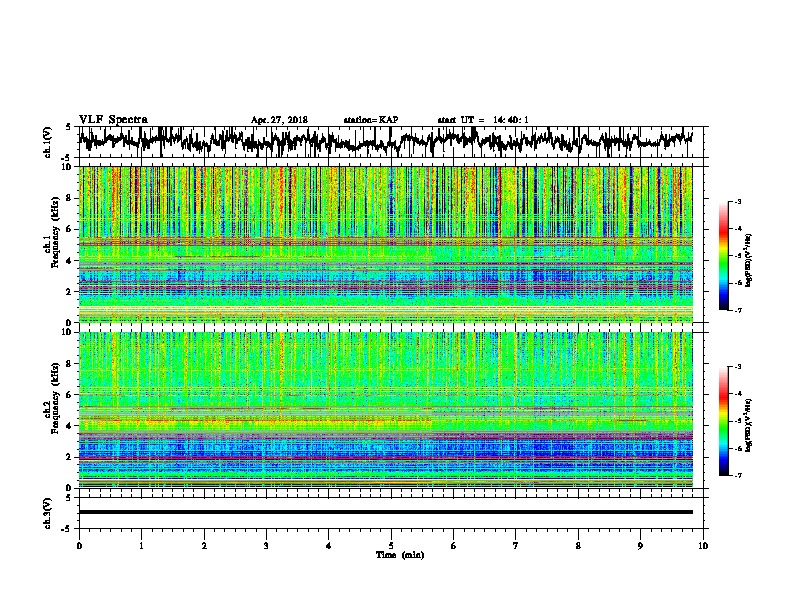Click the '-7' tick of lower colorbar

[738, 475]
